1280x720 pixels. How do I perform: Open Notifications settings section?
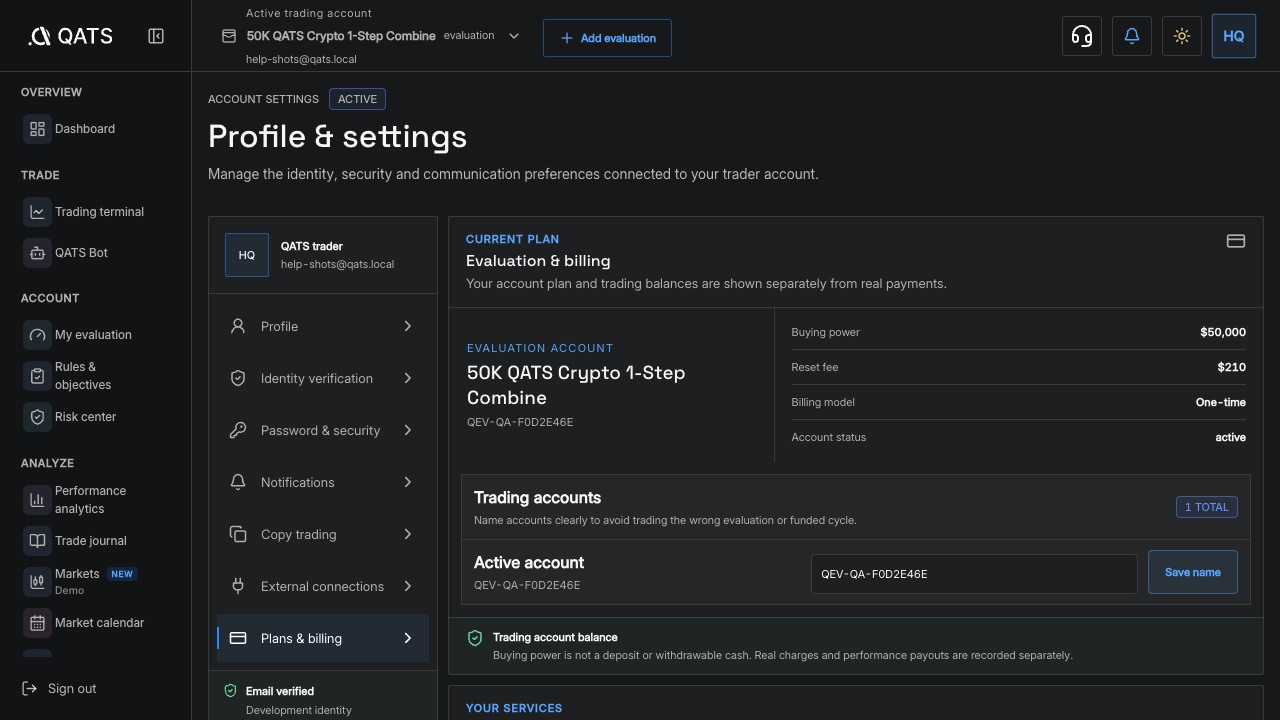pos(323,482)
